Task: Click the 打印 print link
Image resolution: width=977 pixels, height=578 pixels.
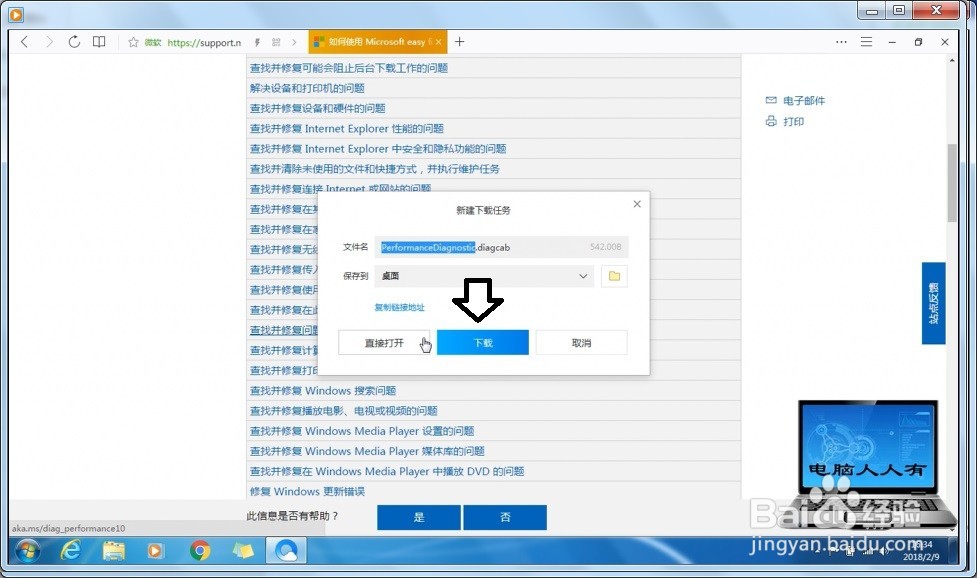Action: click(784, 121)
